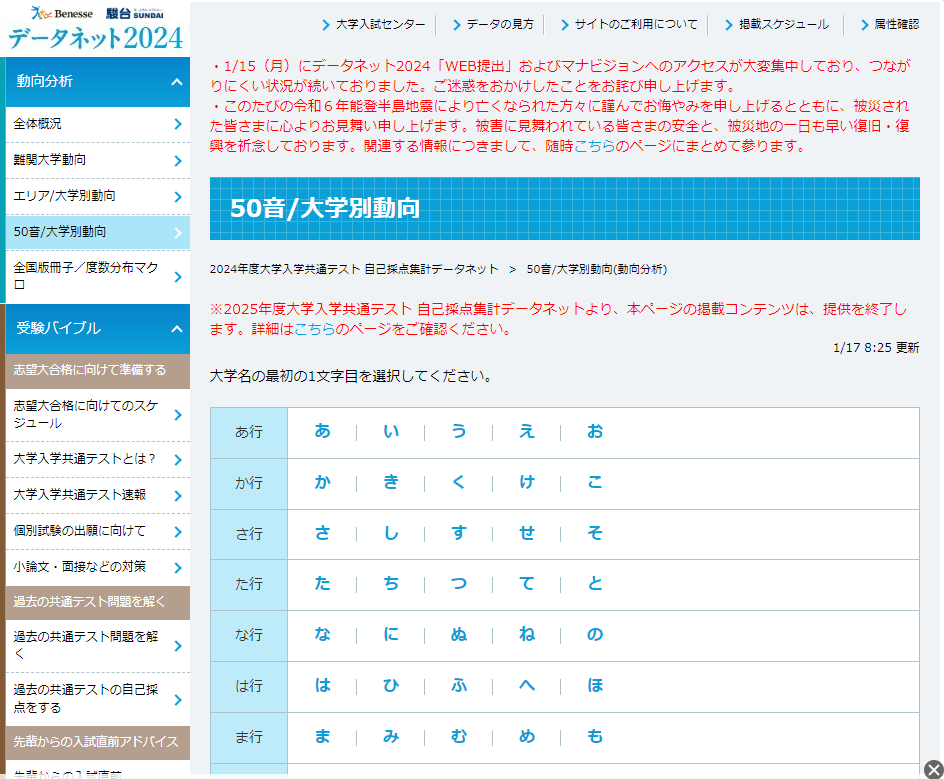
Task: Select kana ふ
Action: click(459, 685)
